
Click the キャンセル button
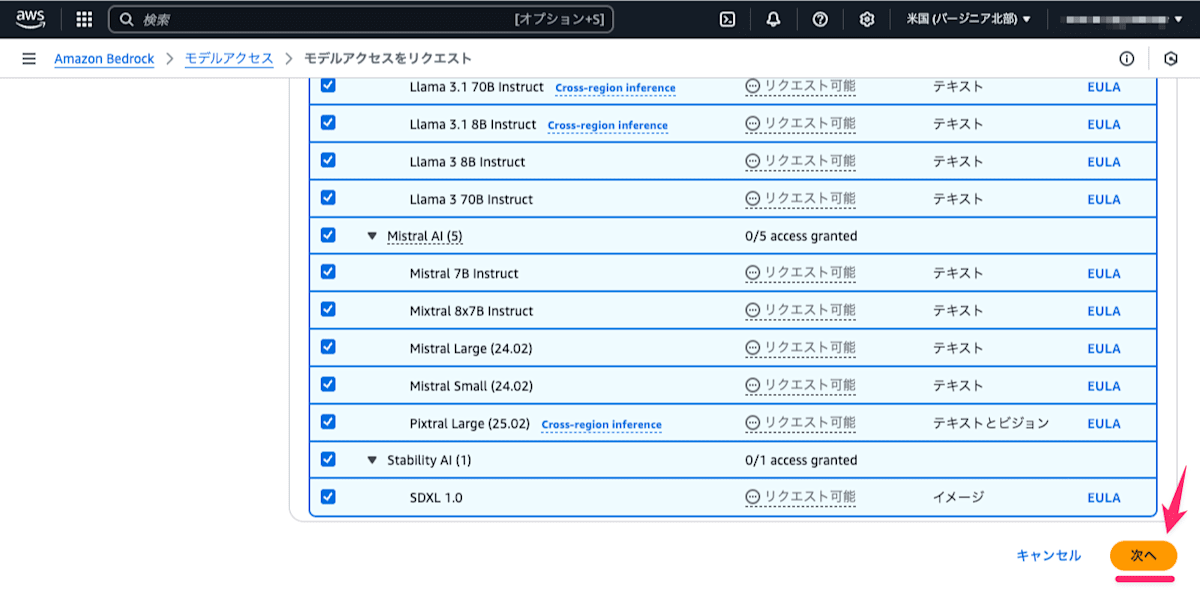tap(1048, 555)
